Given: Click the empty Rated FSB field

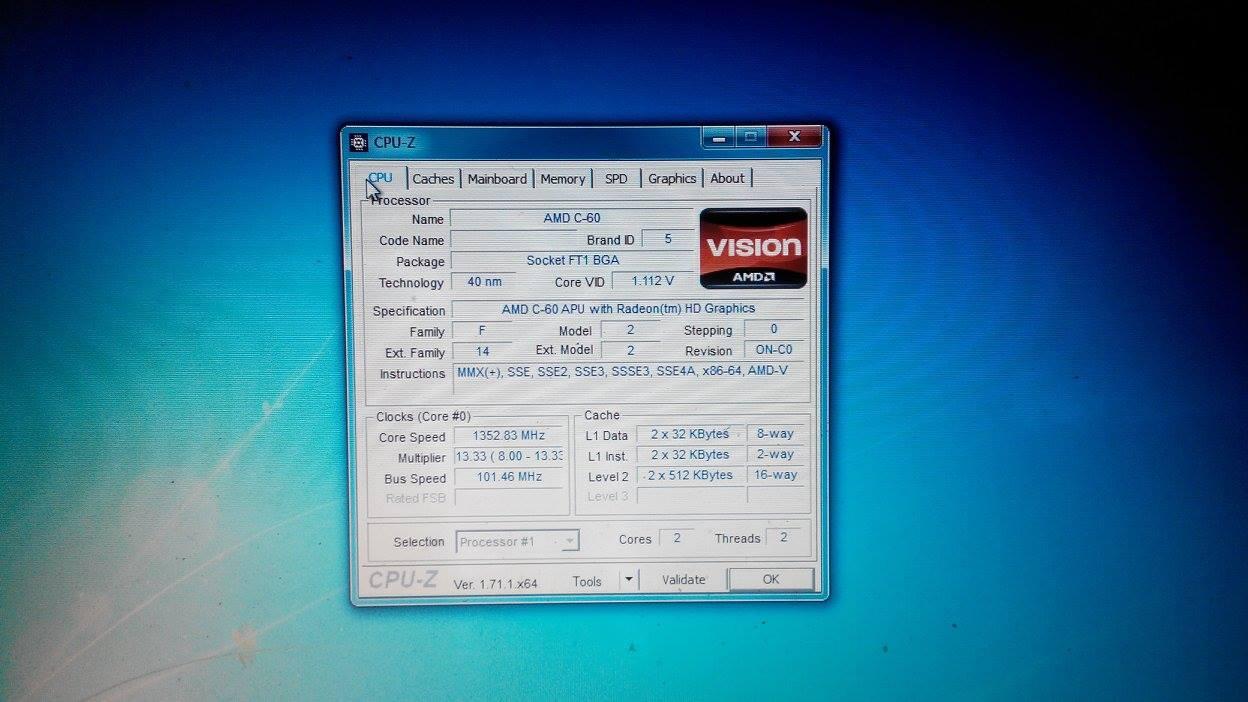Looking at the screenshot, I should (x=509, y=497).
